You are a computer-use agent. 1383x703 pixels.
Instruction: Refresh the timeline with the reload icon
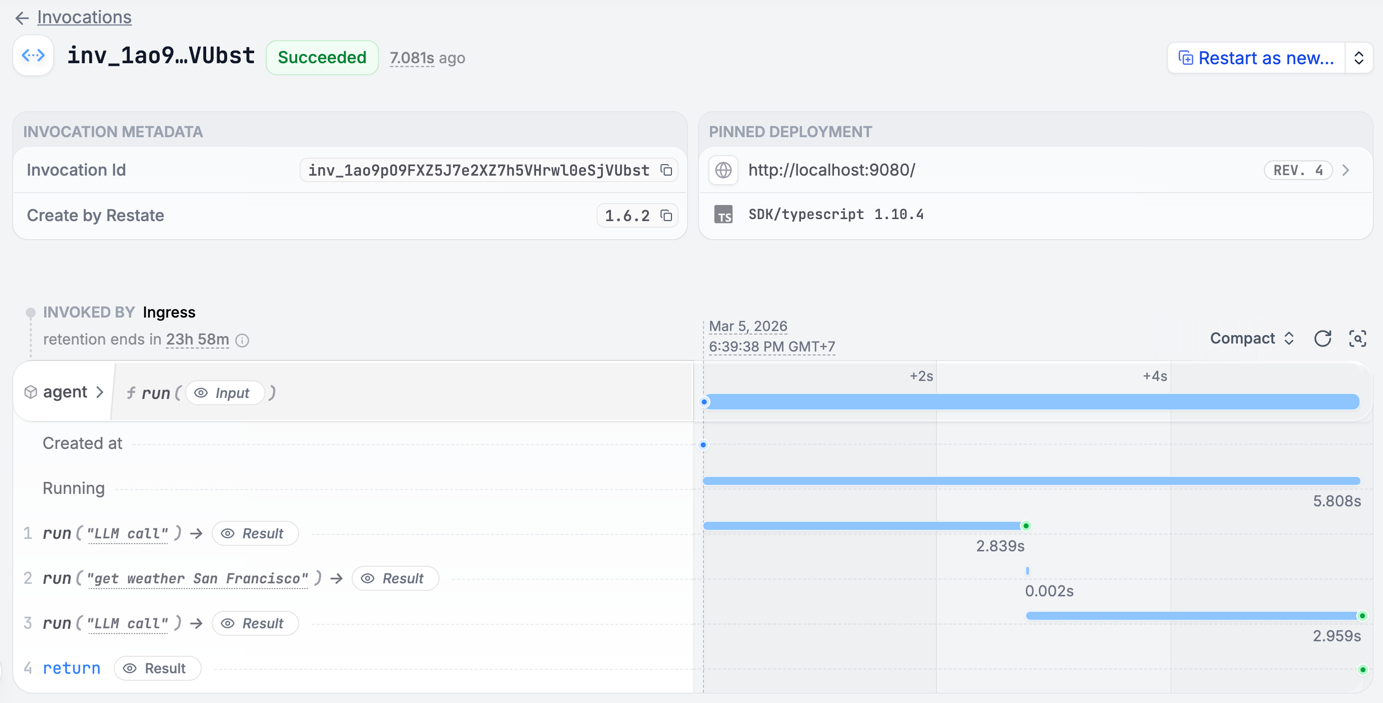tap(1323, 339)
